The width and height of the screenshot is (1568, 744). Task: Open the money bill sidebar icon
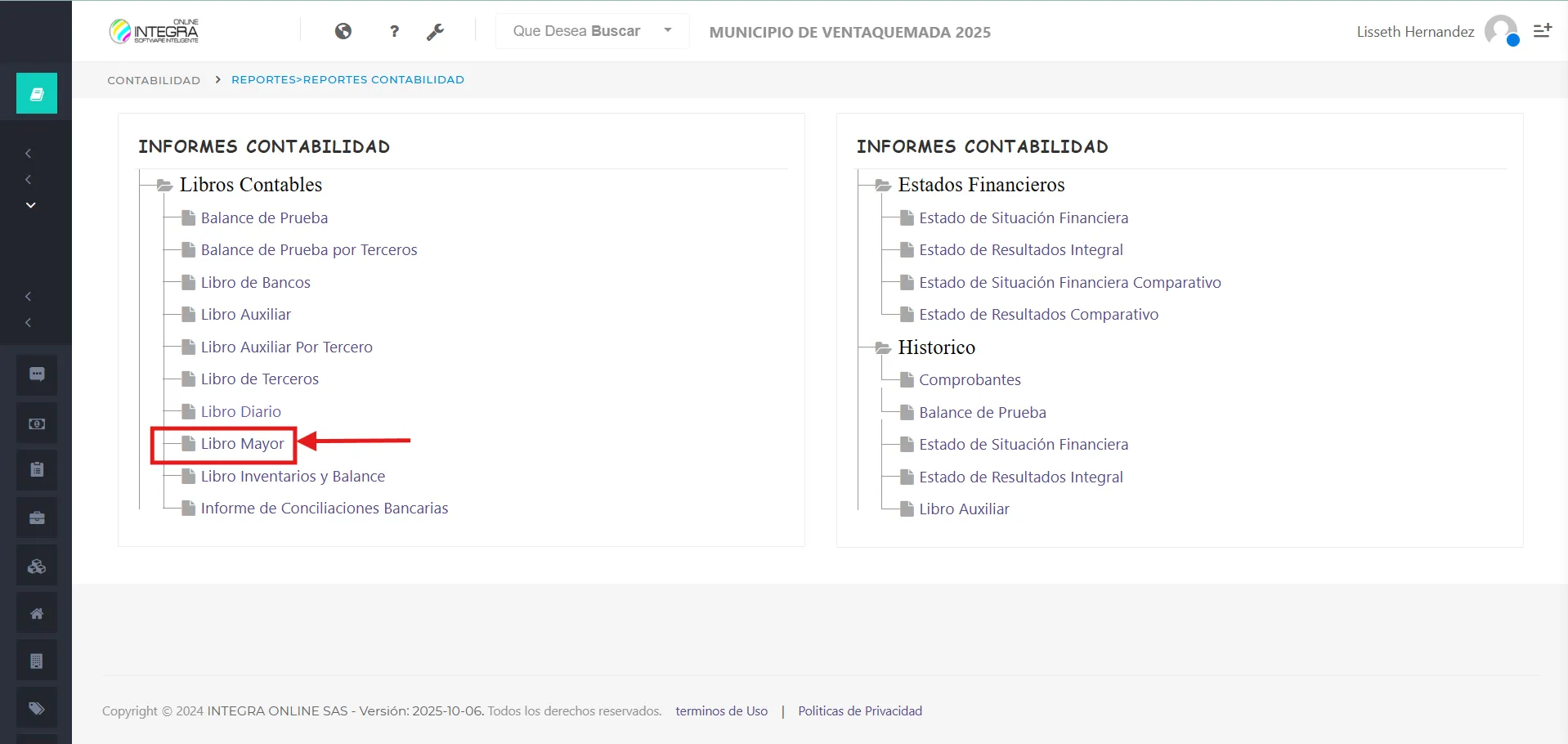coord(37,424)
